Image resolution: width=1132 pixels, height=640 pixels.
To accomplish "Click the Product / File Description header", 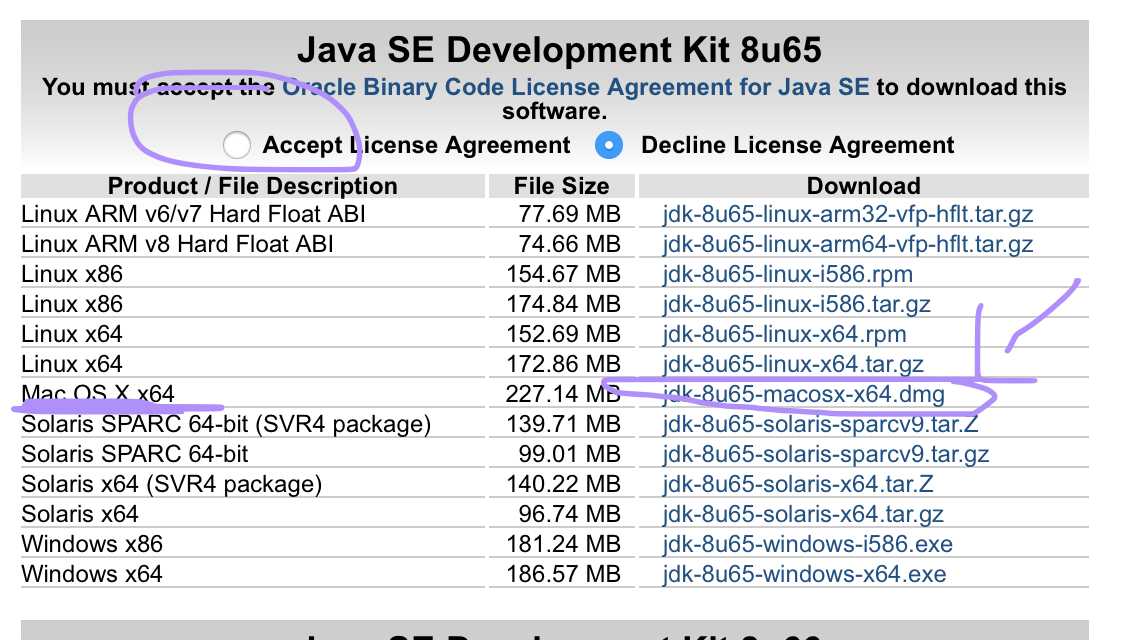I will coord(253,186).
